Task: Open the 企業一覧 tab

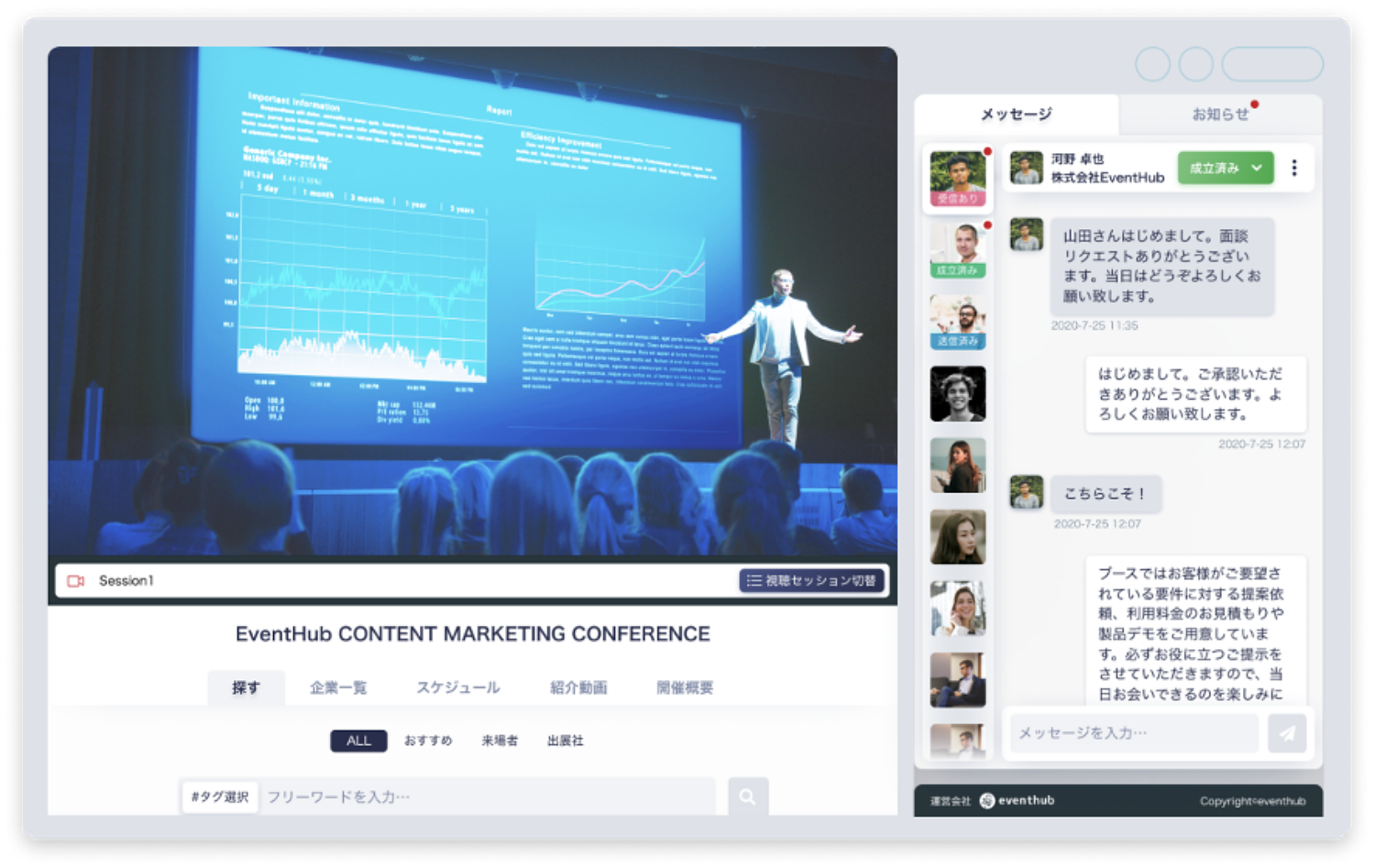Action: pyautogui.click(x=338, y=687)
